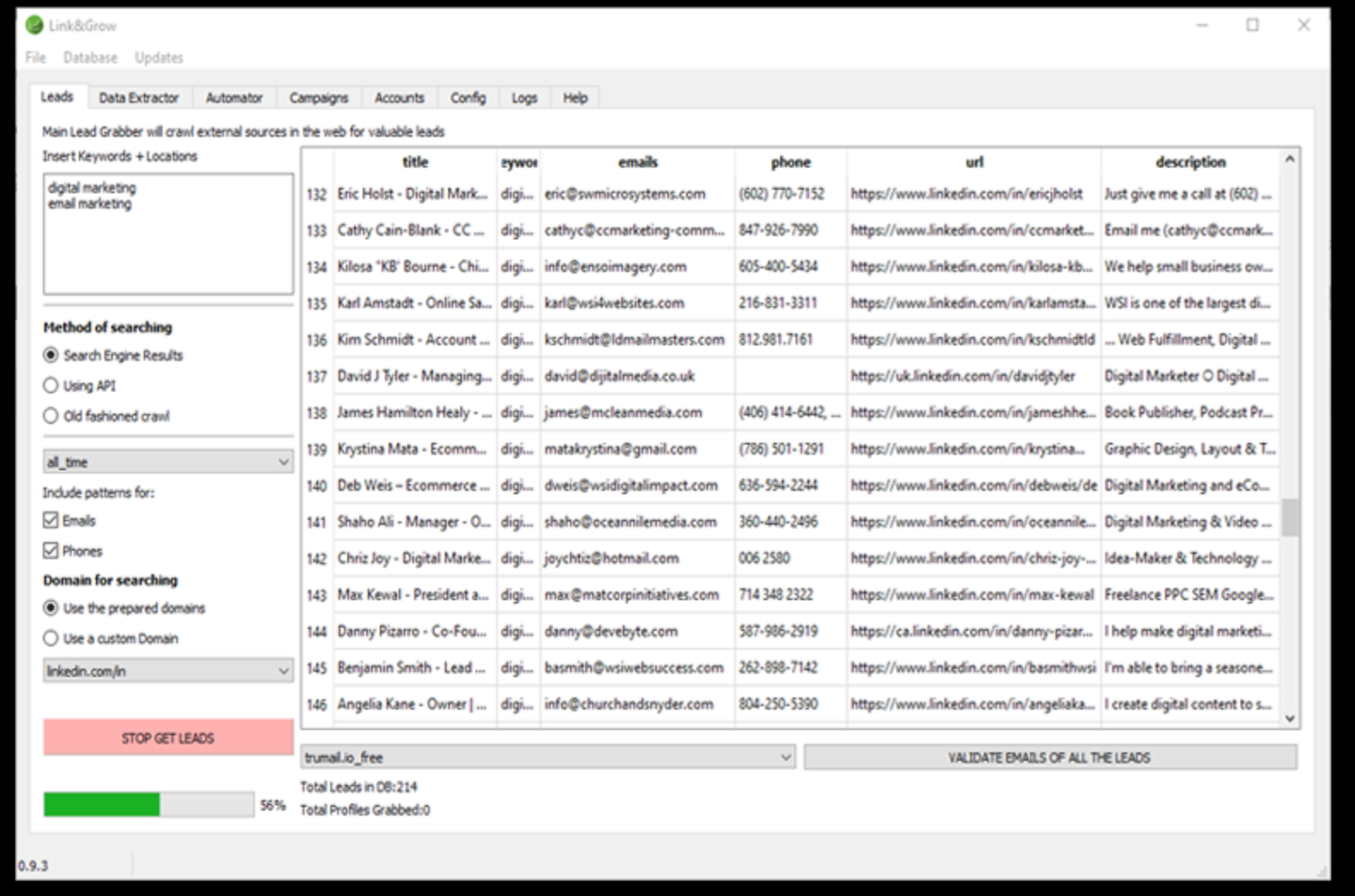Select email max@matcorpinitiatives.com cell
Screen dimensions: 1355x896
tap(637, 594)
